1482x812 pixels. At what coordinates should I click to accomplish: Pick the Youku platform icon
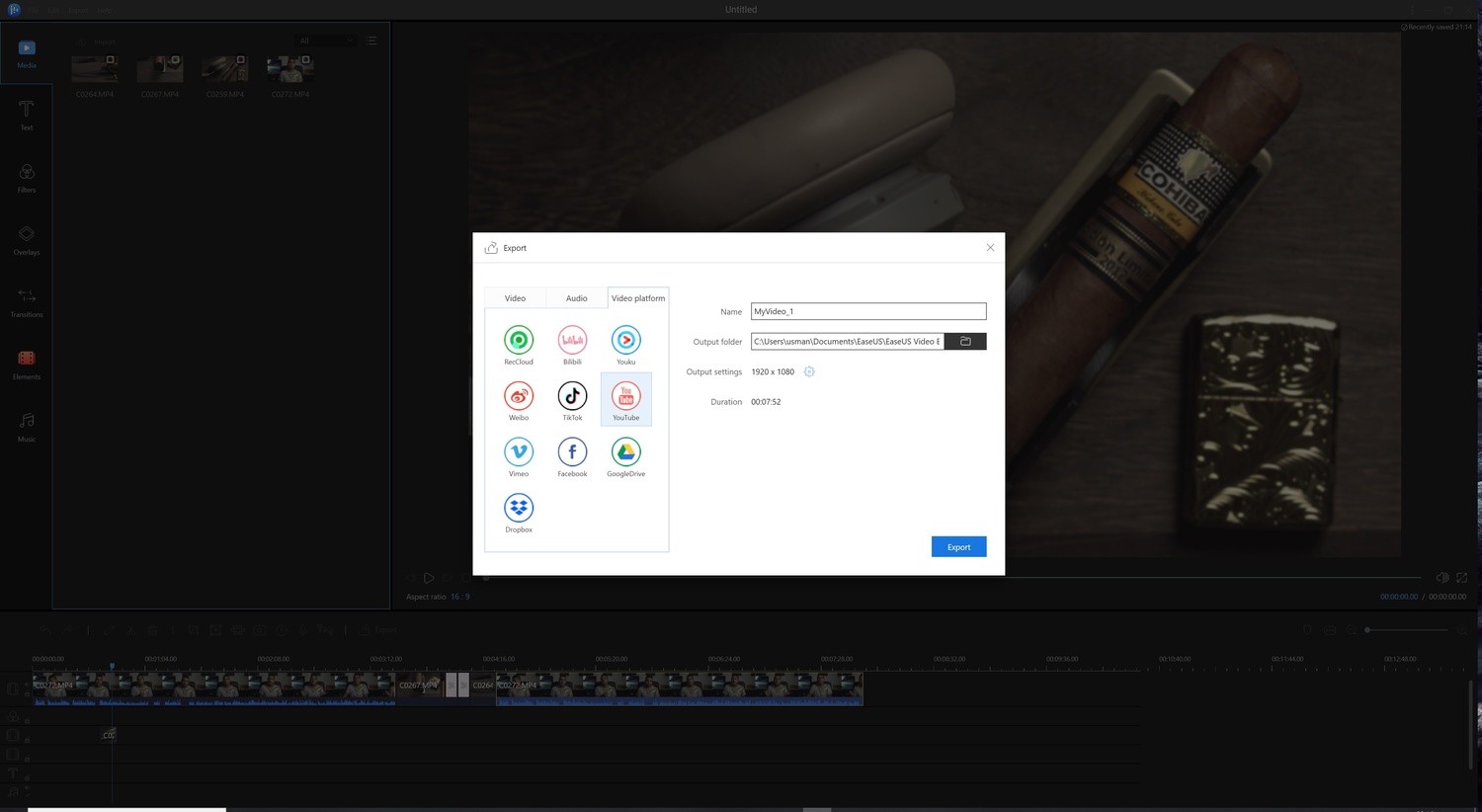click(x=625, y=340)
